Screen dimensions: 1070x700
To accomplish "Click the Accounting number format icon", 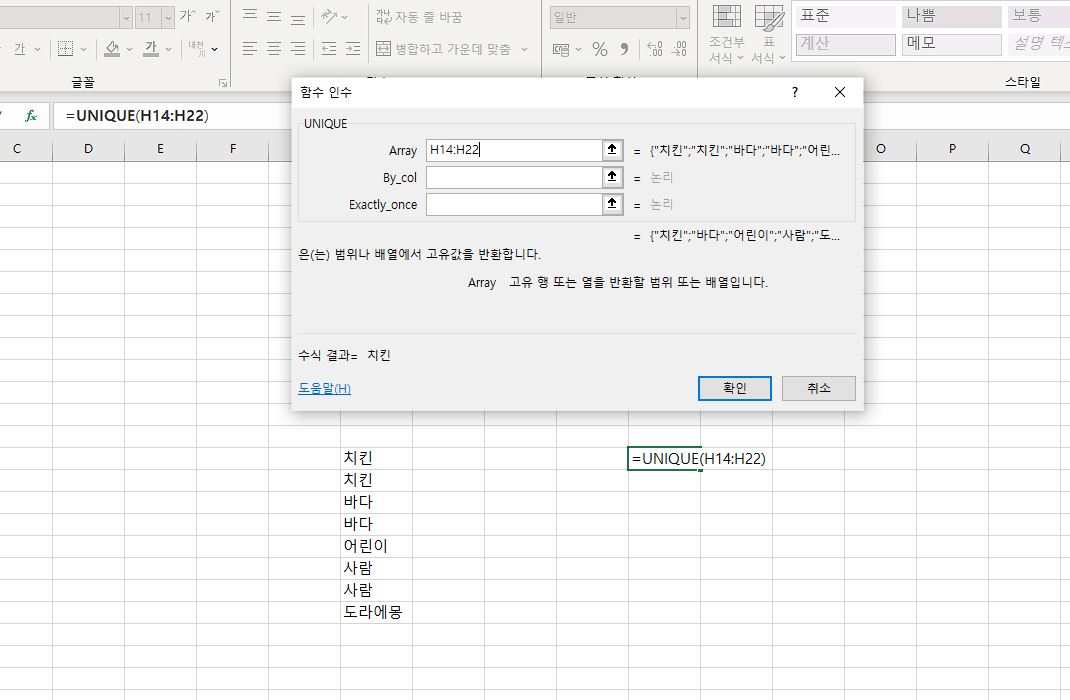I will click(561, 46).
